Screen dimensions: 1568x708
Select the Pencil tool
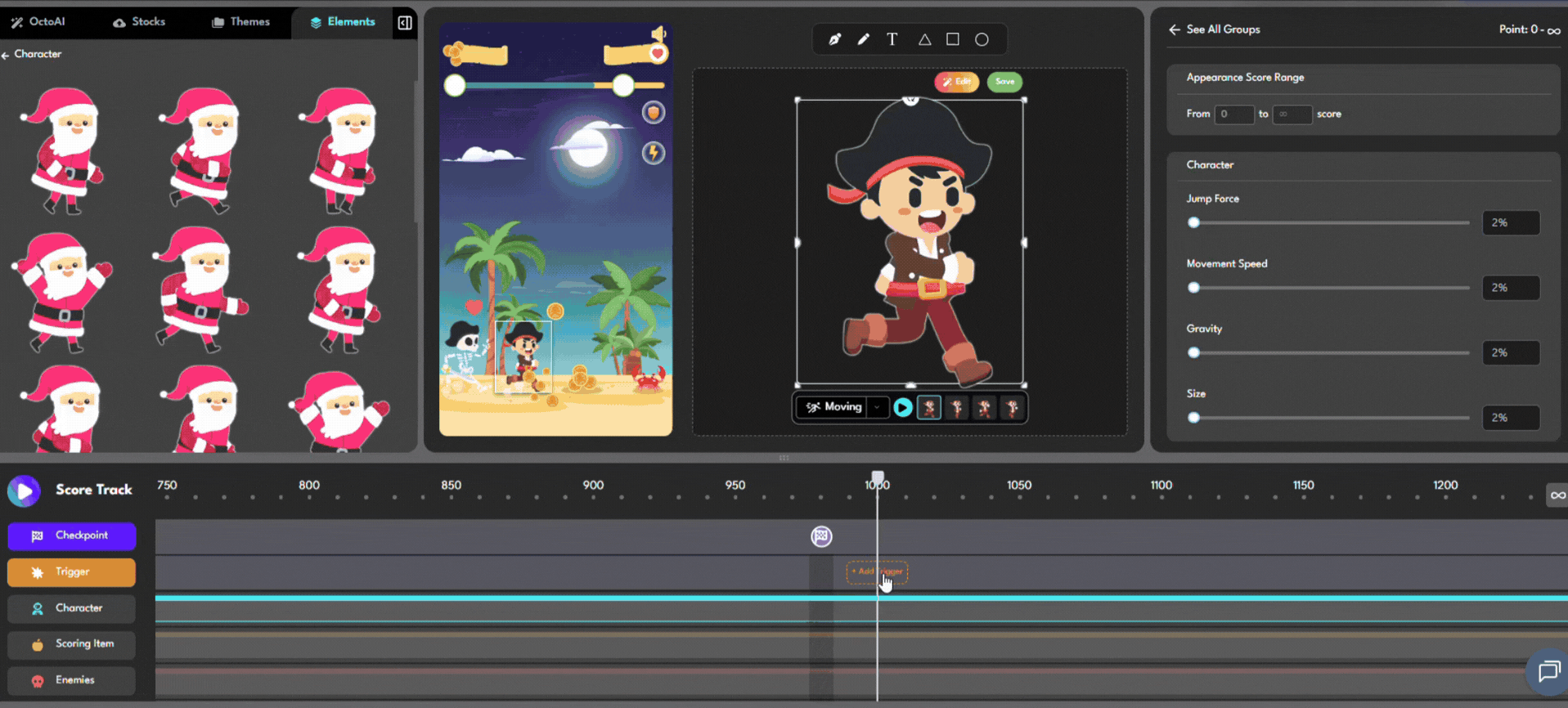[x=863, y=39]
